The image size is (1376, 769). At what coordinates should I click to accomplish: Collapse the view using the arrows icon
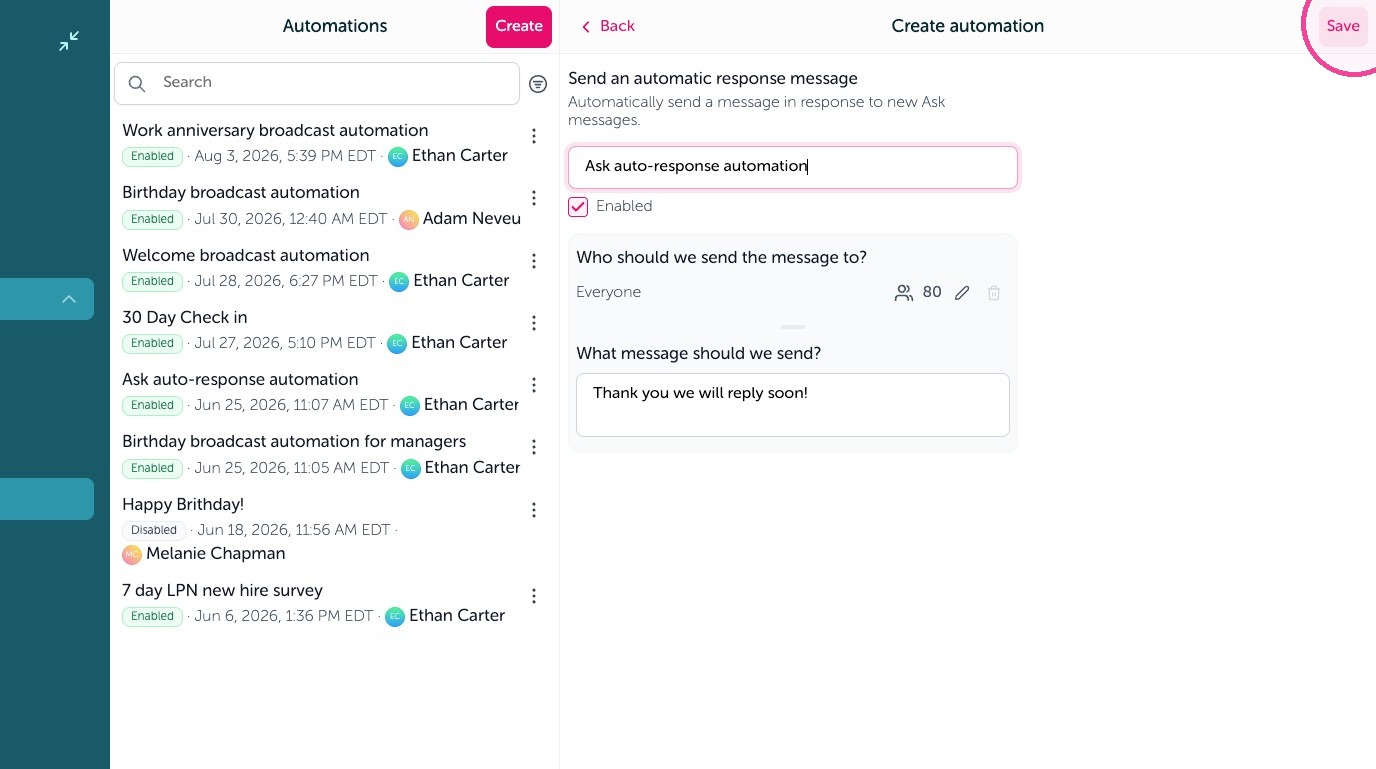coord(68,41)
